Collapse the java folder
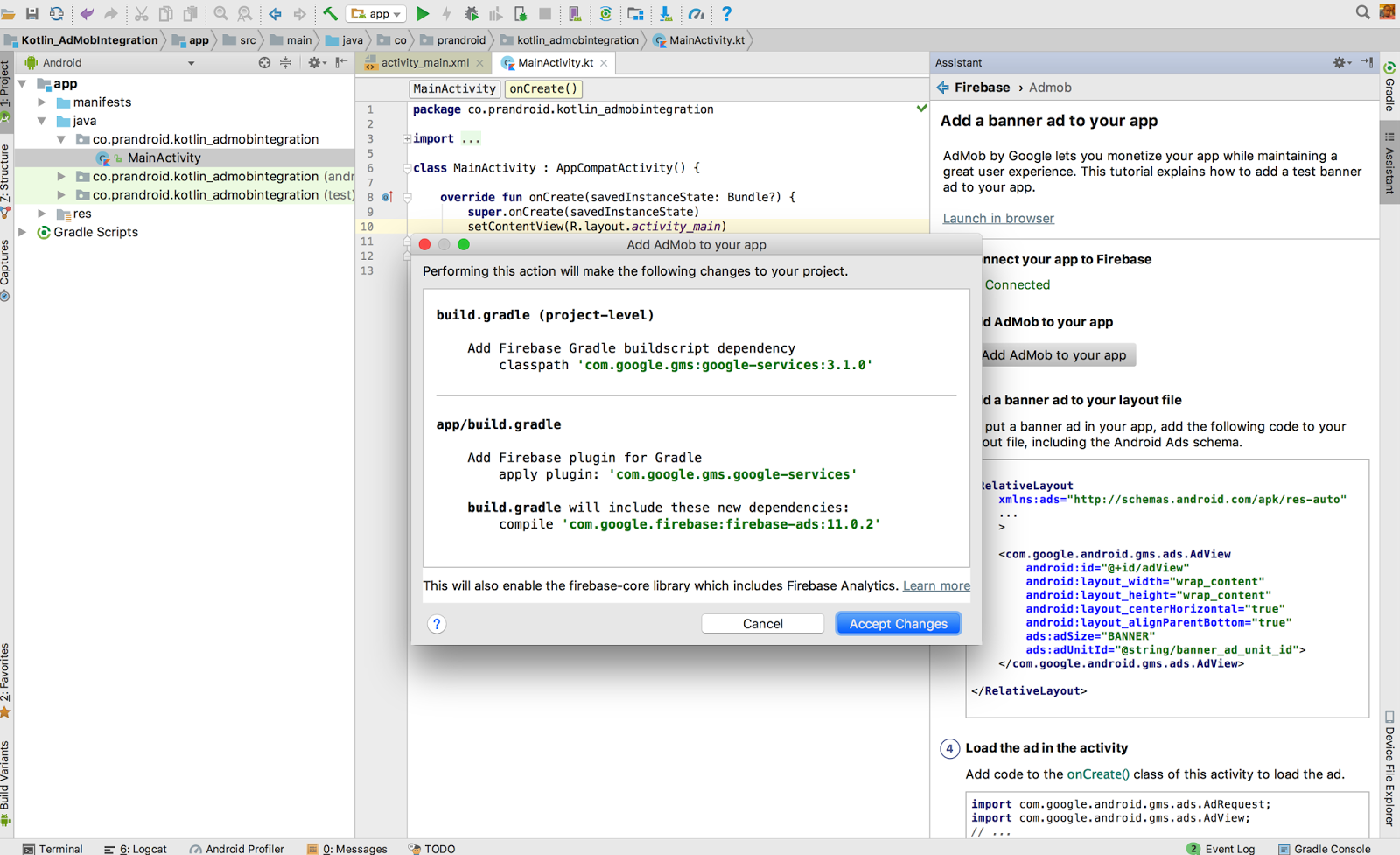The width and height of the screenshot is (1400, 855). coord(42,121)
